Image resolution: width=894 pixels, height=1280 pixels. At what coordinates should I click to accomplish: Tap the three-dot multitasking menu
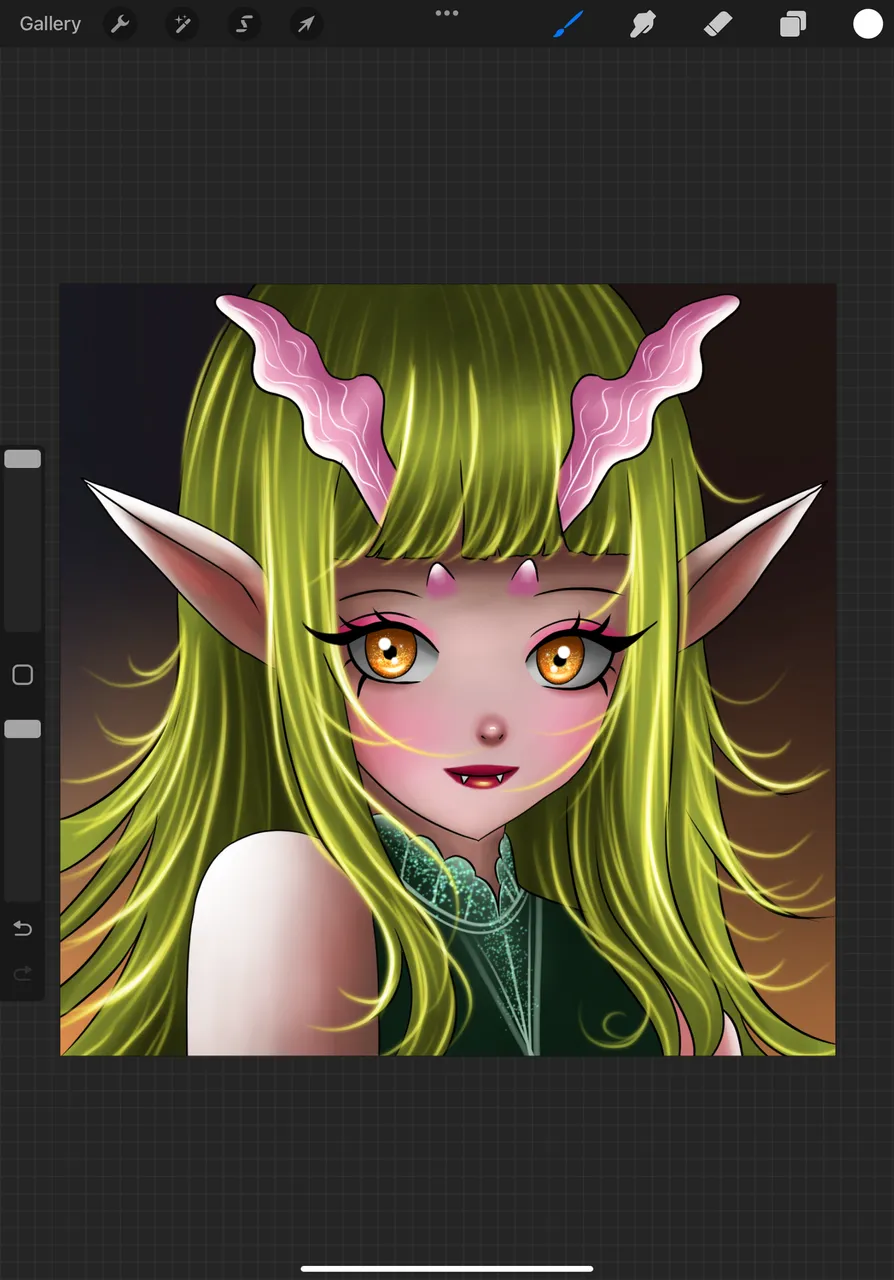coord(447,13)
